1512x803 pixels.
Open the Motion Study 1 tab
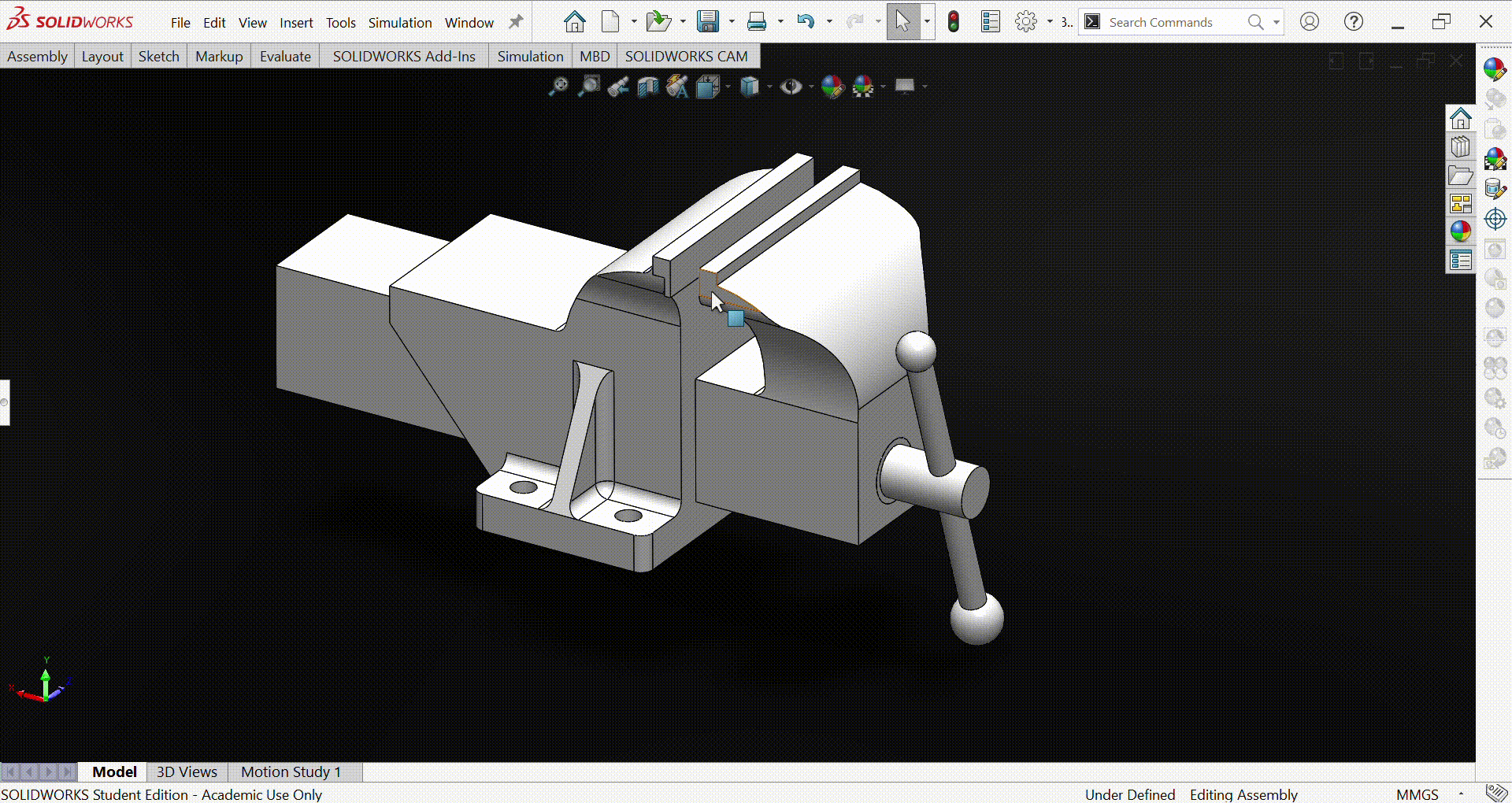click(291, 772)
